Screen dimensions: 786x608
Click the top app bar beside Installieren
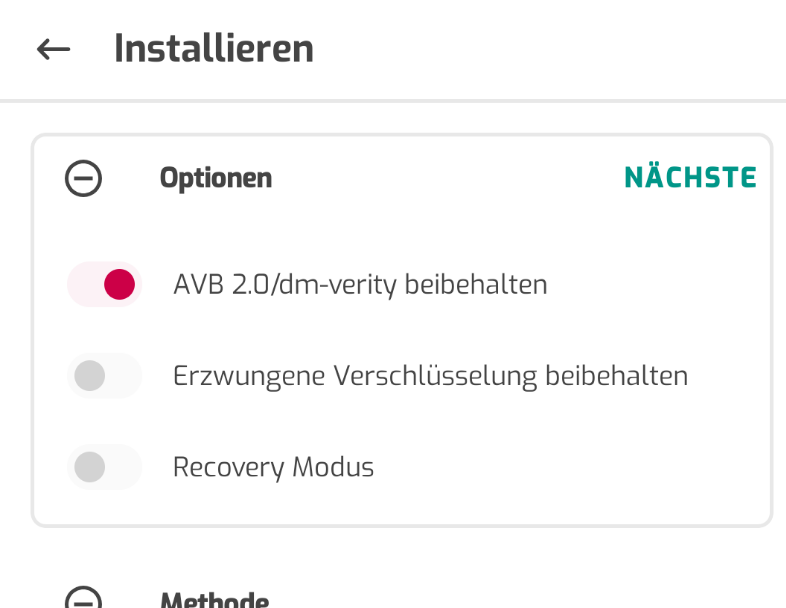point(551,49)
